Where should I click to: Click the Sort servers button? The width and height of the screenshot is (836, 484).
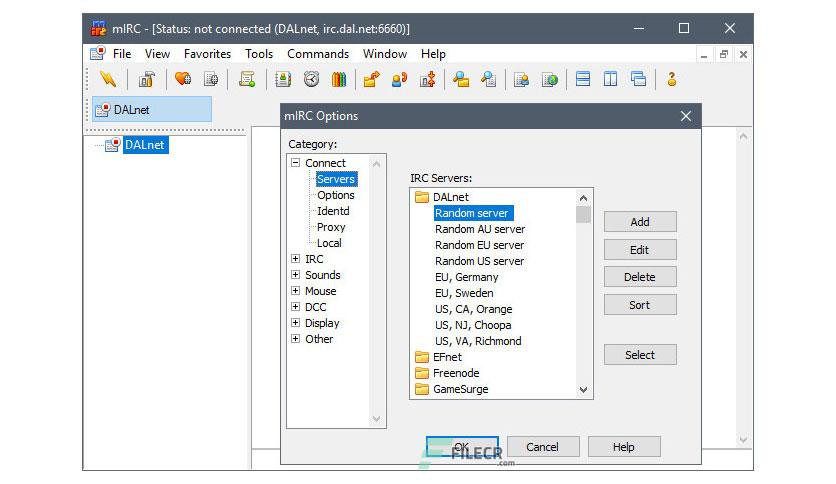[640, 305]
